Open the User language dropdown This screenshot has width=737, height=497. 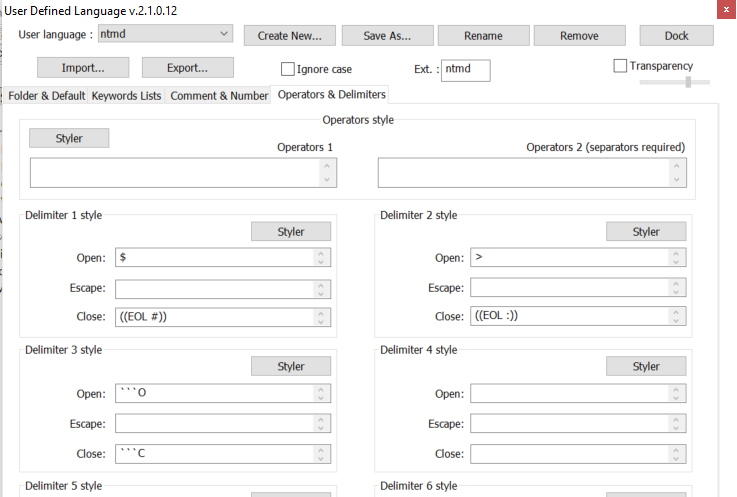[166, 34]
